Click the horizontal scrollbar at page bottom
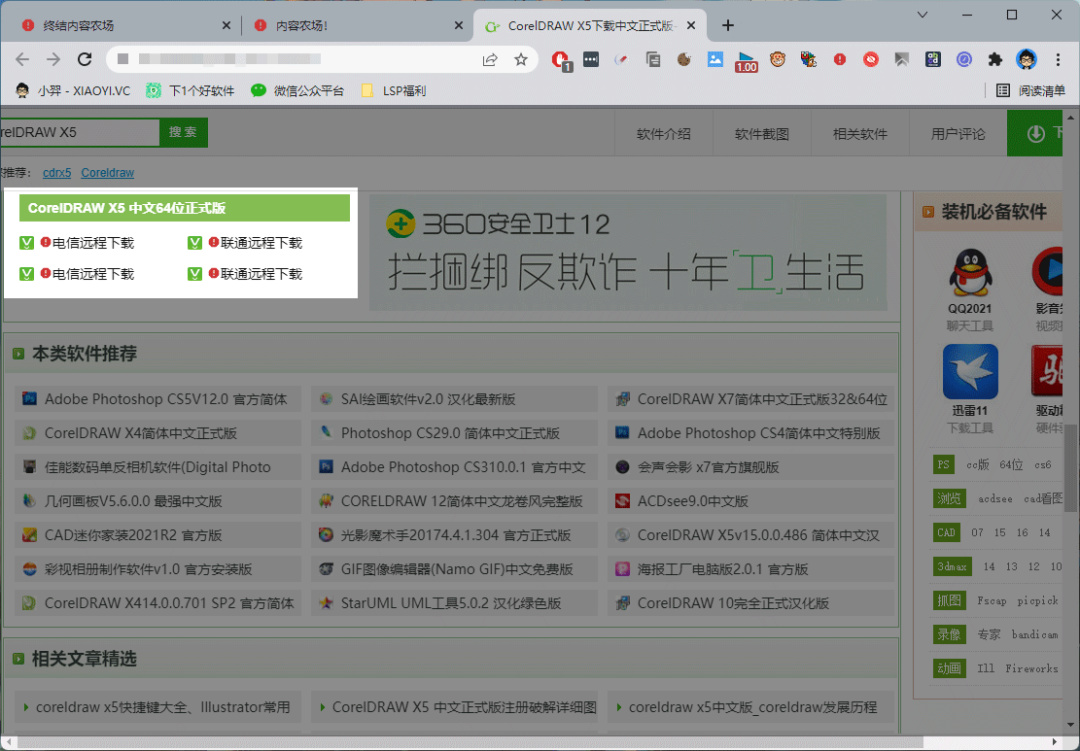Image resolution: width=1080 pixels, height=751 pixels. 468,742
